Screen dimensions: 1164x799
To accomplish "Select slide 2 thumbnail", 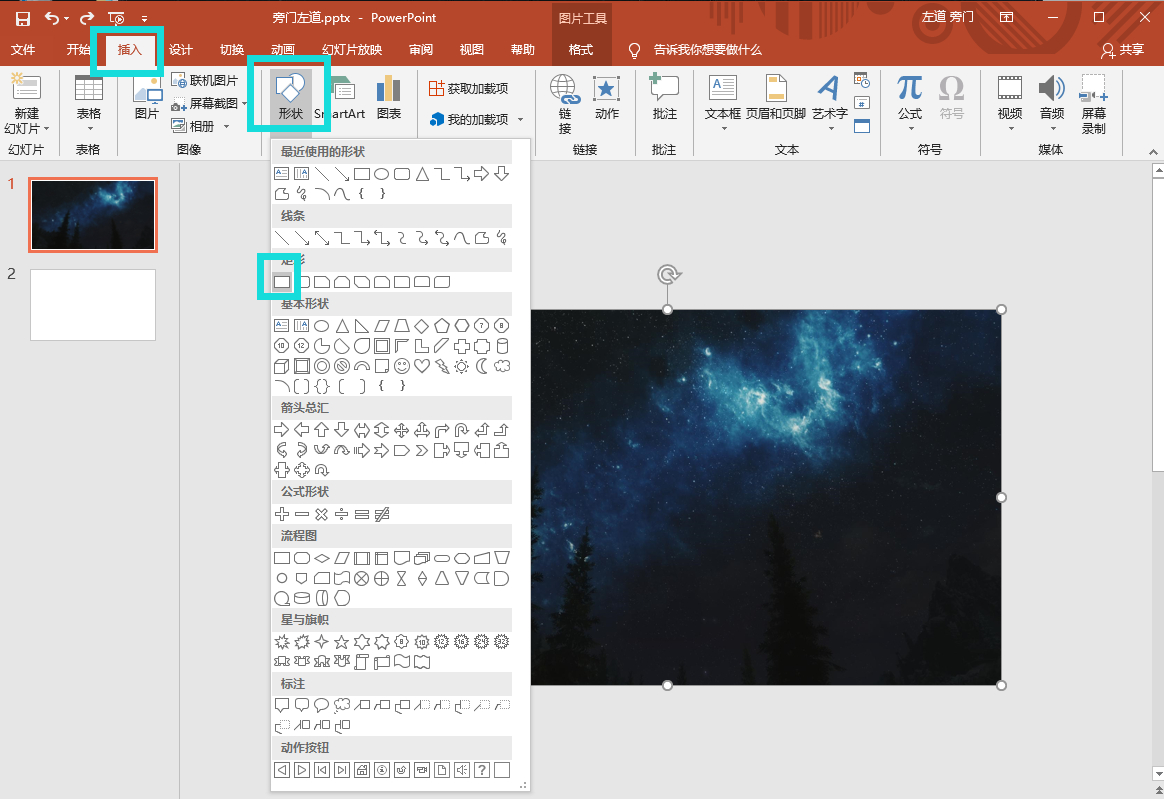I will click(93, 305).
